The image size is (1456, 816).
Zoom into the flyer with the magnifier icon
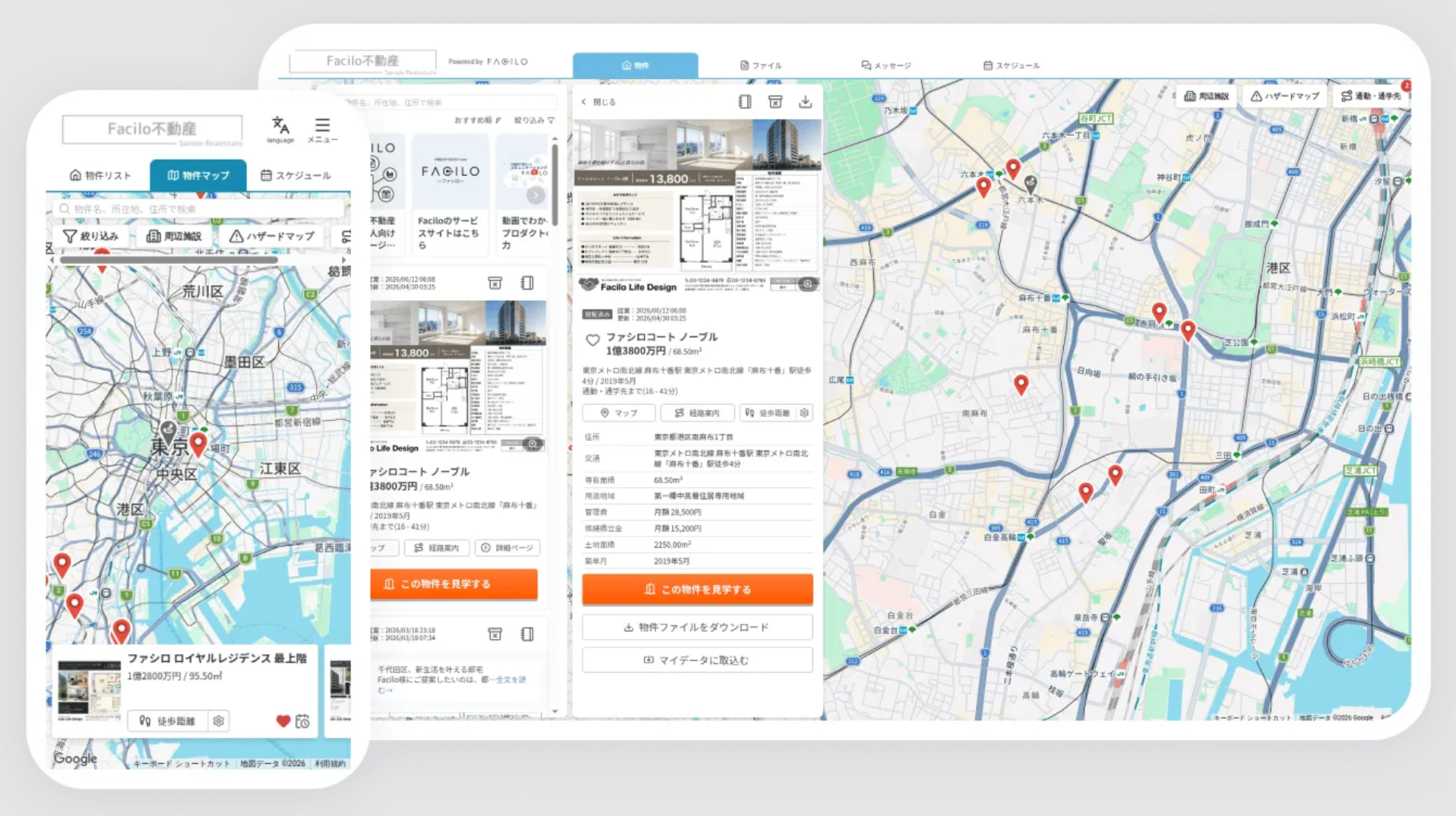click(x=808, y=284)
